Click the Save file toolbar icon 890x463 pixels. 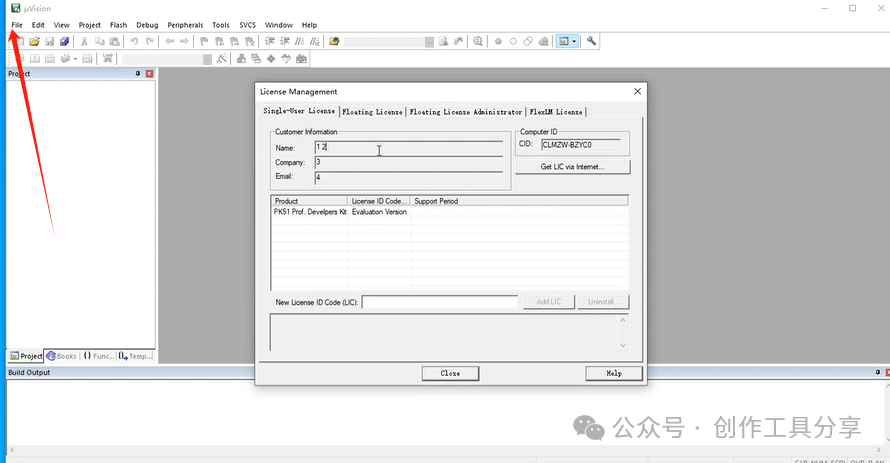coord(49,41)
